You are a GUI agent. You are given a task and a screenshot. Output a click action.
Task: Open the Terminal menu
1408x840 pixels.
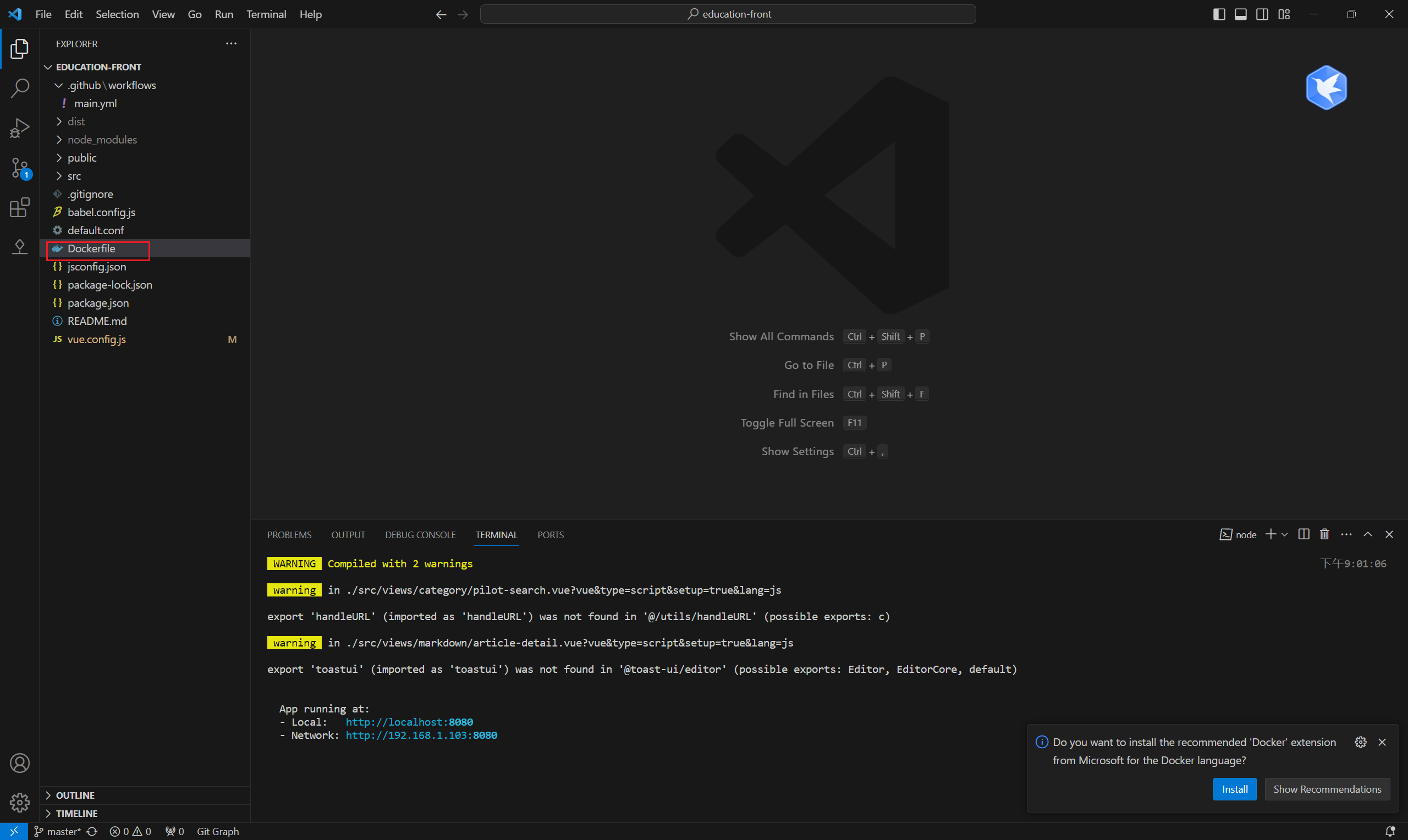point(266,14)
